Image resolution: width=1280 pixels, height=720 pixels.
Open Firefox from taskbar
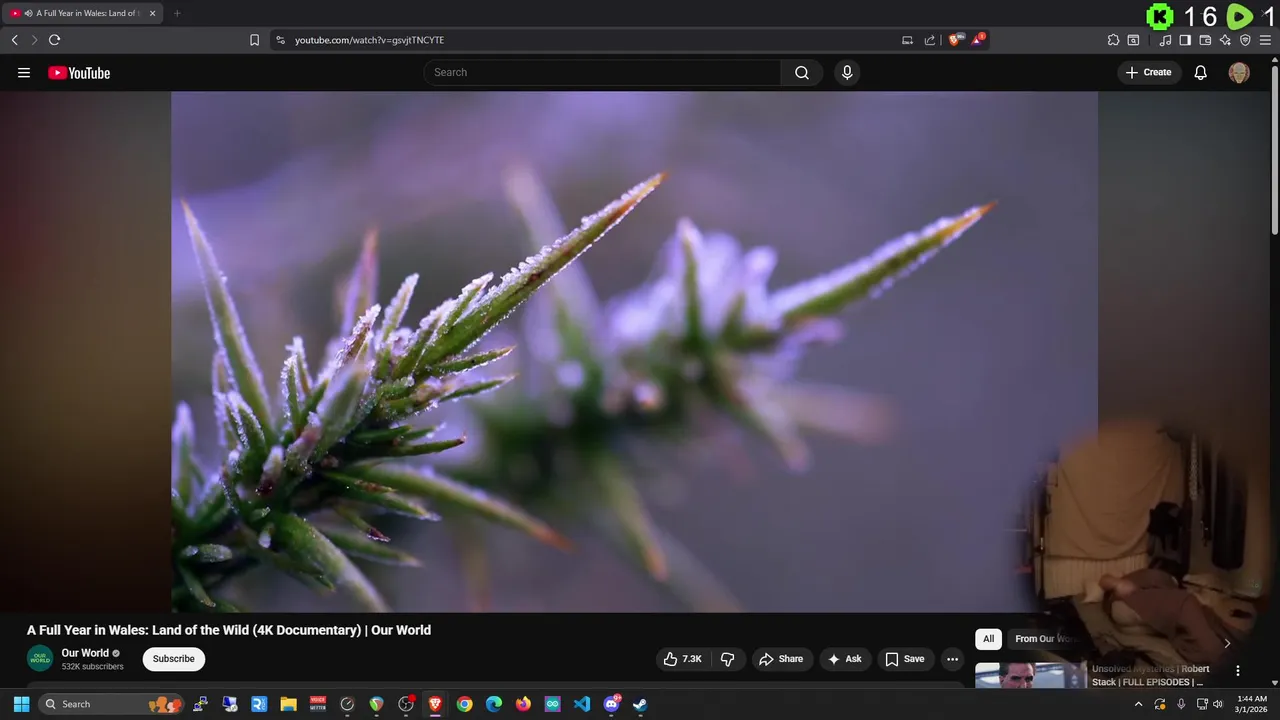pos(523,704)
